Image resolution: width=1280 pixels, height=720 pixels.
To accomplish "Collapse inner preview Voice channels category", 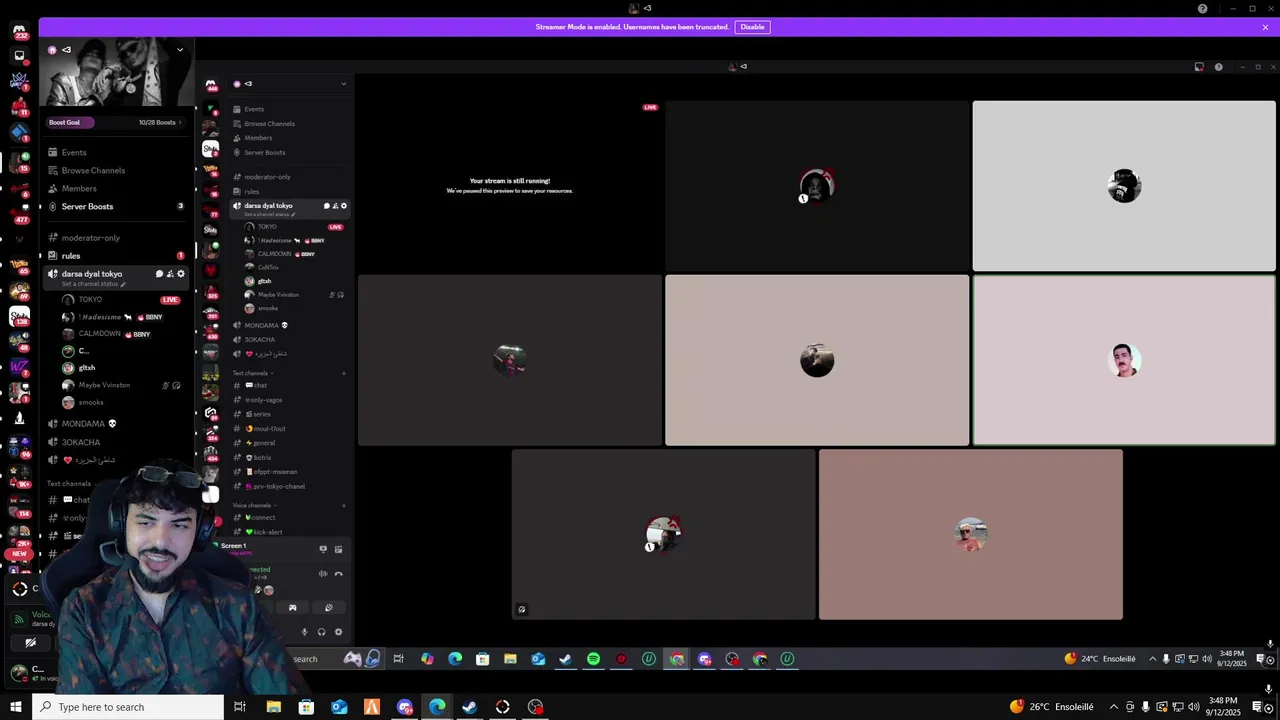I will pyautogui.click(x=253, y=505).
